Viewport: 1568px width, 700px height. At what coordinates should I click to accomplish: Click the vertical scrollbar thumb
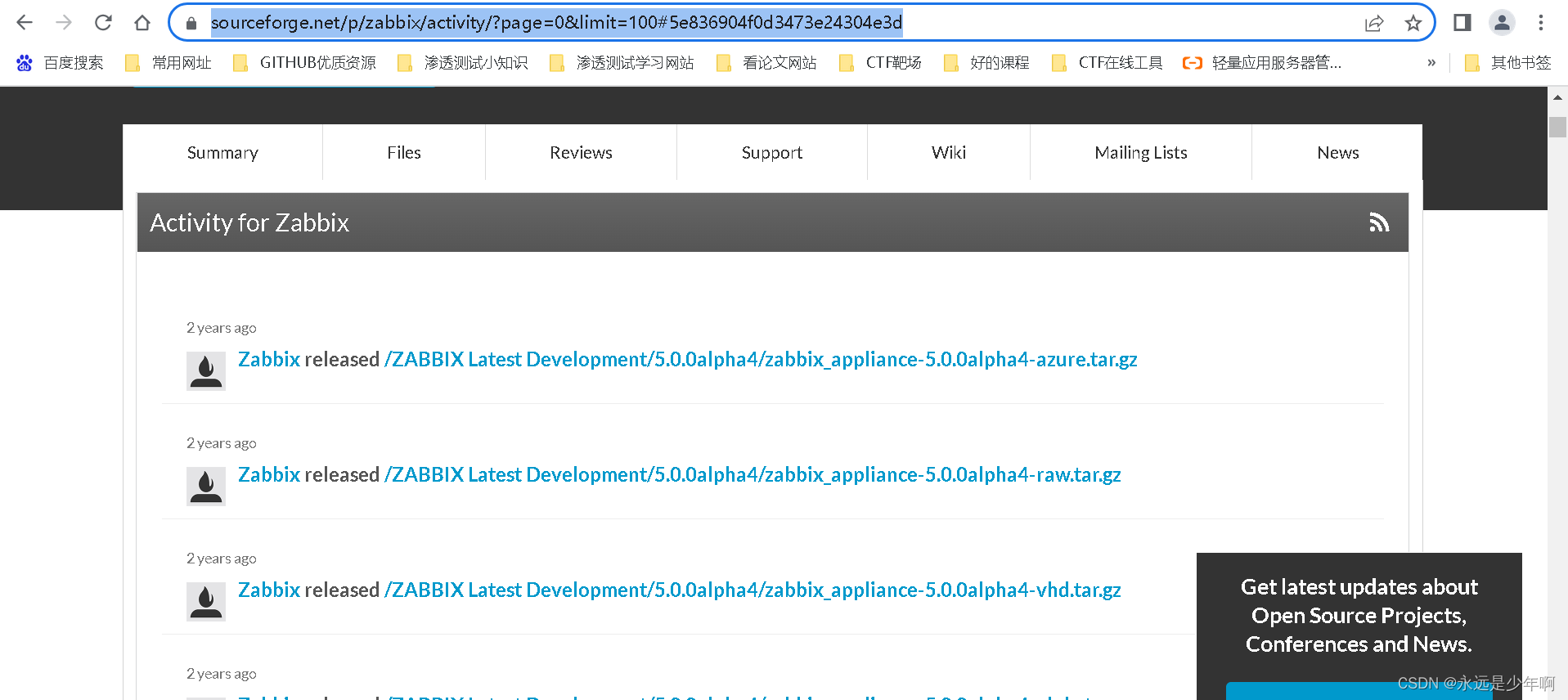(1557, 127)
